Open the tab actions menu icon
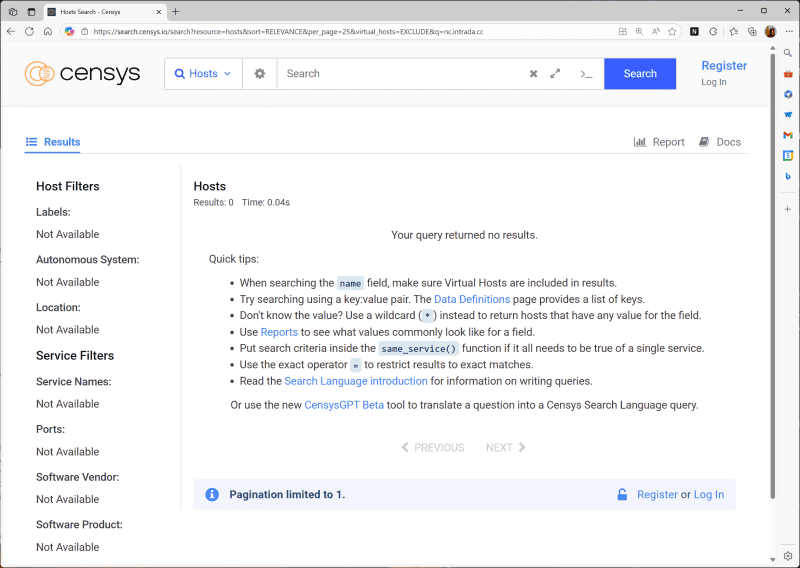The image size is (800, 568). (31, 11)
